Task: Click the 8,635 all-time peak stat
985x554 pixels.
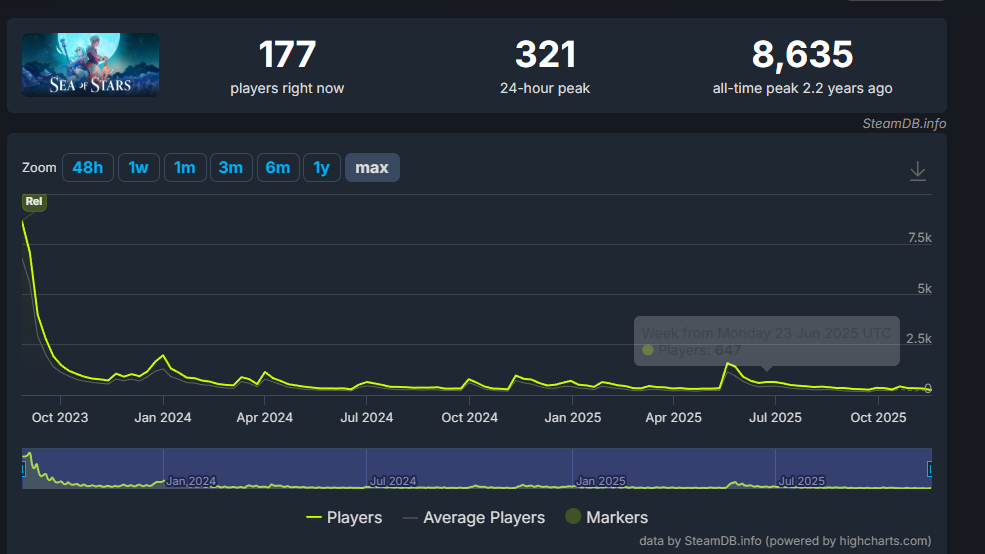Action: 802,55
